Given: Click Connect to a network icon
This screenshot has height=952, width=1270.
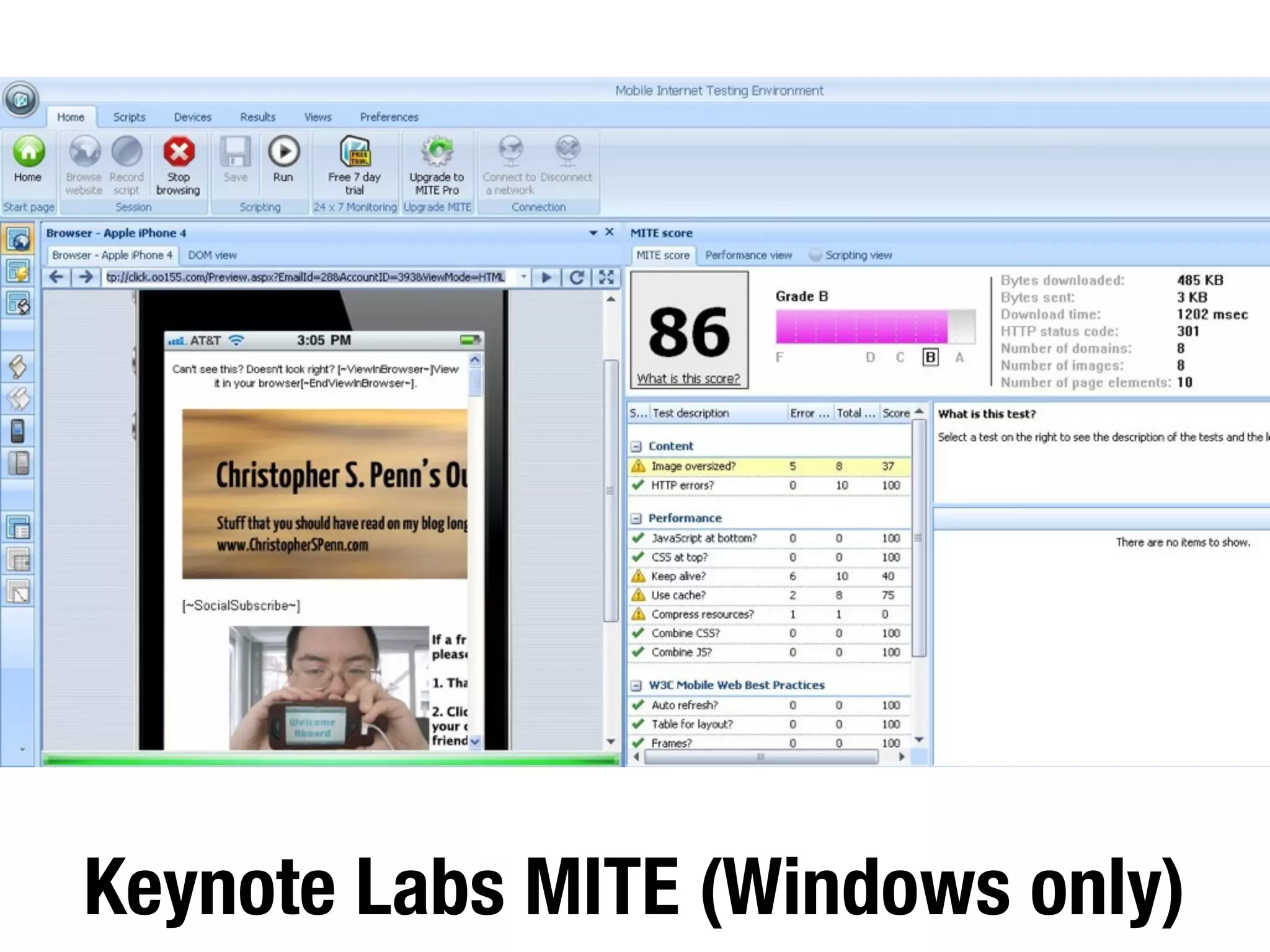Looking at the screenshot, I should [x=511, y=151].
